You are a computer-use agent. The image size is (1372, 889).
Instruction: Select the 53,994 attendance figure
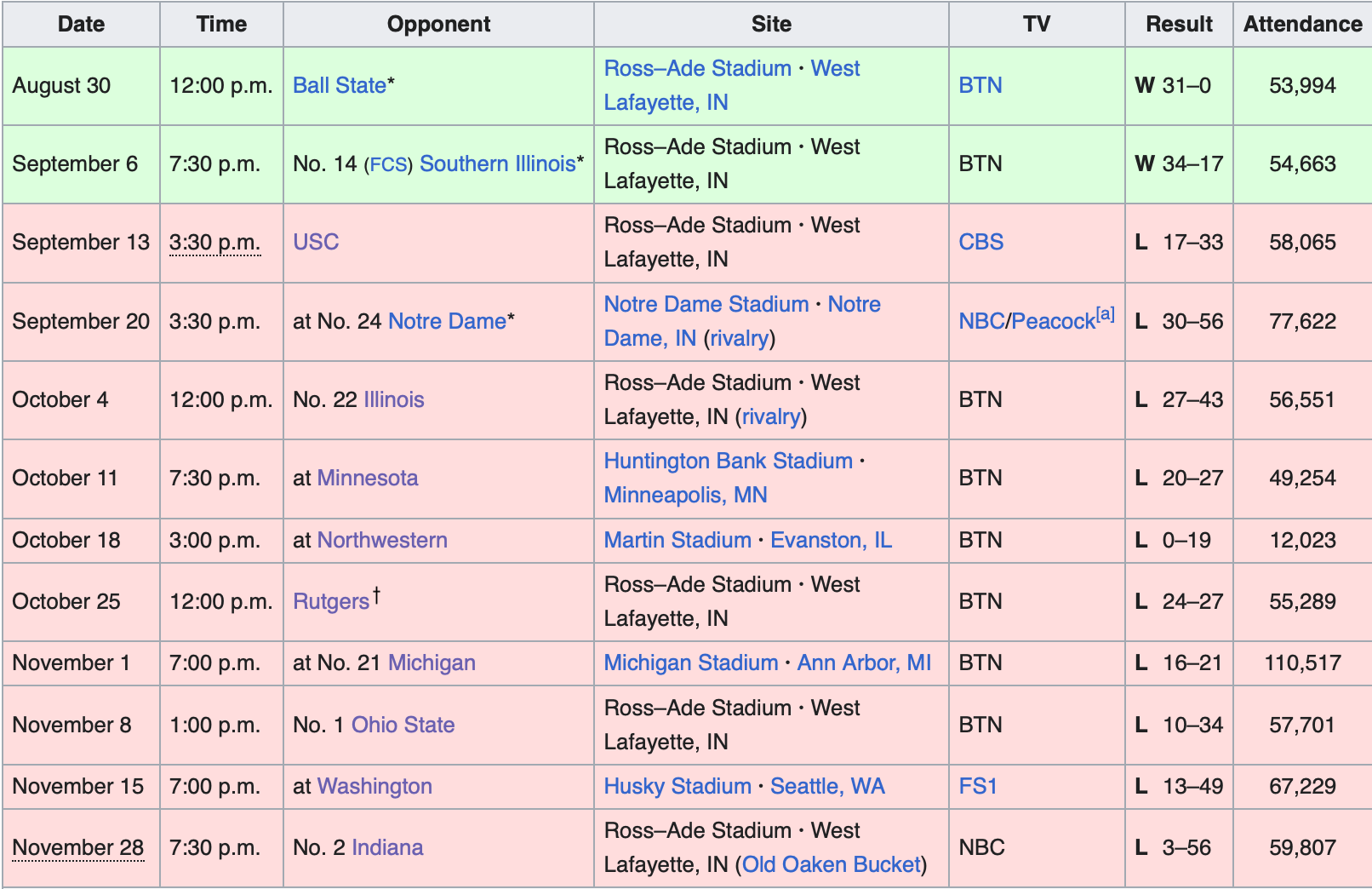pyautogui.click(x=1303, y=85)
